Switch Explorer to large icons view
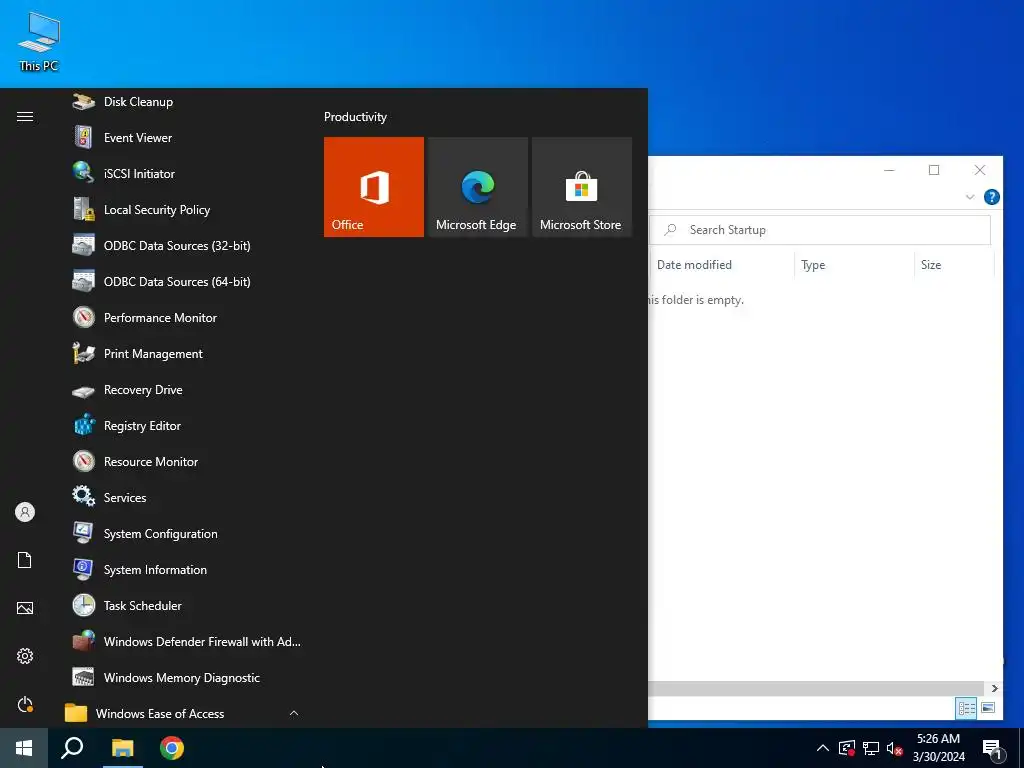1024x768 pixels. point(987,708)
